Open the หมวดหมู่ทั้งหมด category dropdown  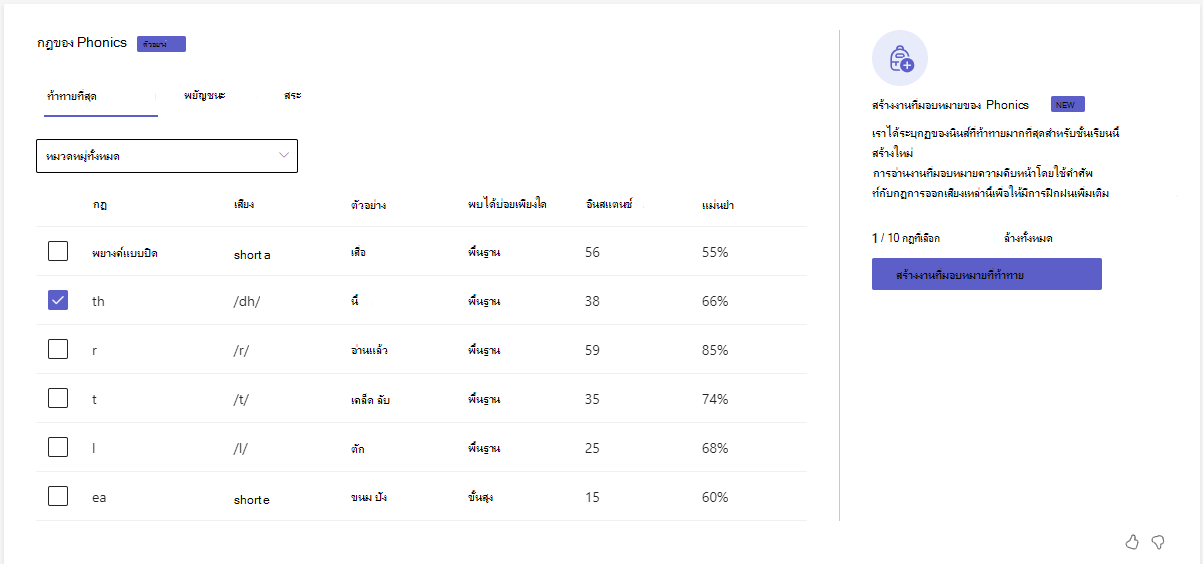167,156
